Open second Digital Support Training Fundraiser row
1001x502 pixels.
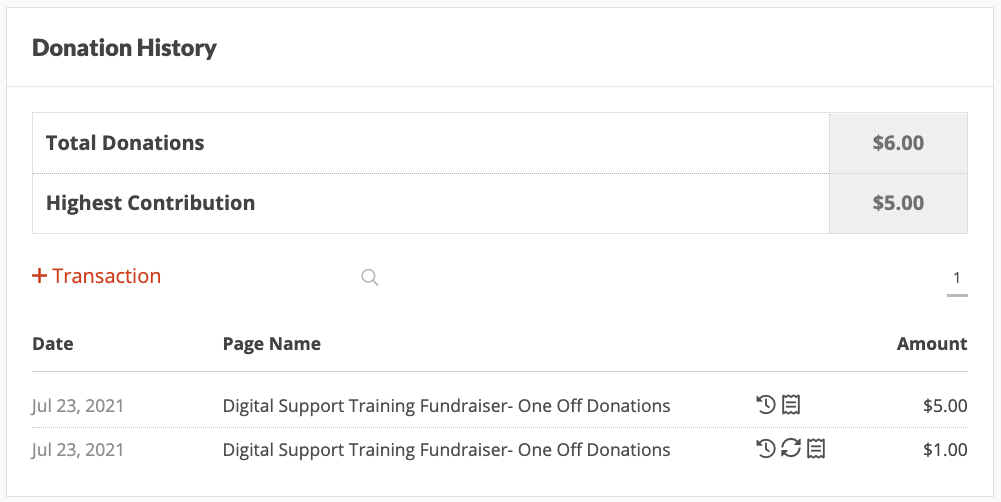pos(446,450)
